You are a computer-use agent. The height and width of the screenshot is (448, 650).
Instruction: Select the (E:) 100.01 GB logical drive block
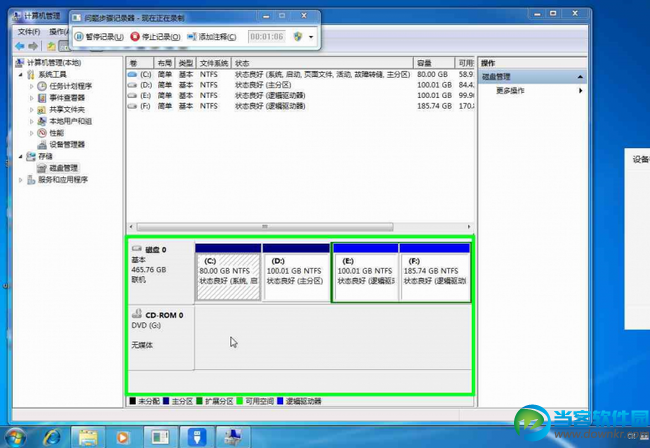coord(366,272)
